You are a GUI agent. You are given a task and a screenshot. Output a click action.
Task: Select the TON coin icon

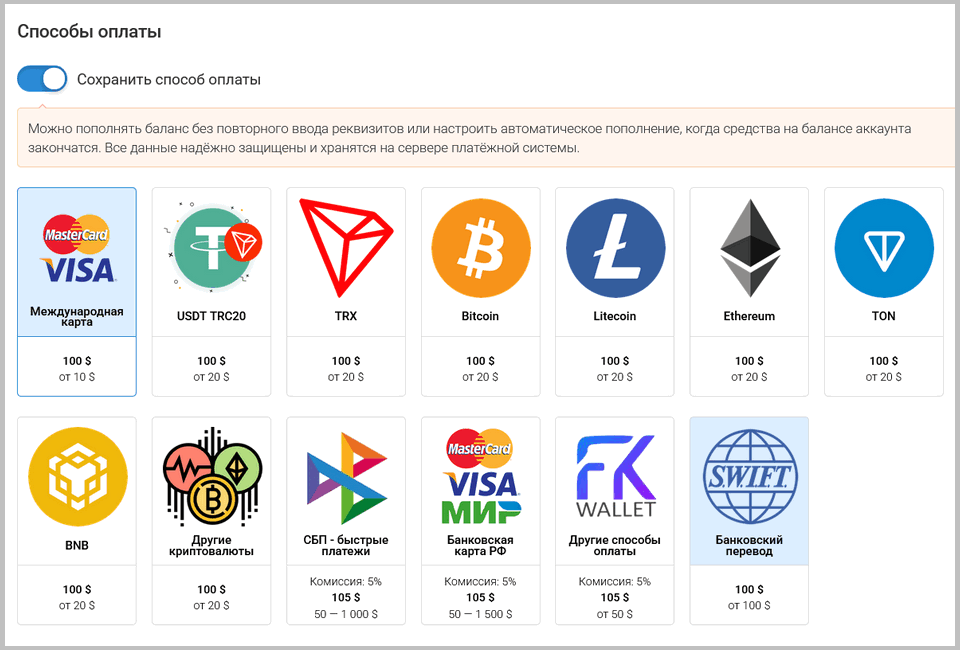click(x=883, y=248)
